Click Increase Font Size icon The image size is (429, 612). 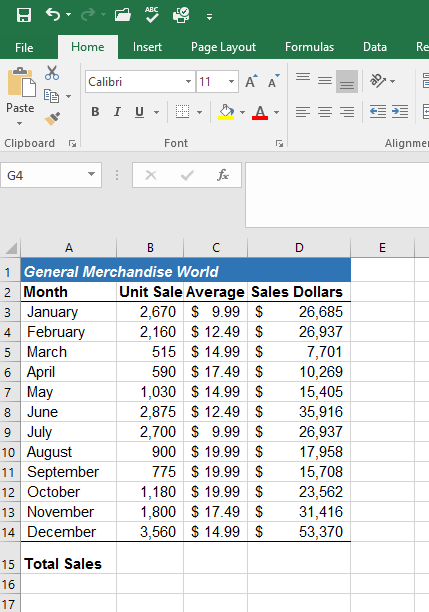click(252, 81)
